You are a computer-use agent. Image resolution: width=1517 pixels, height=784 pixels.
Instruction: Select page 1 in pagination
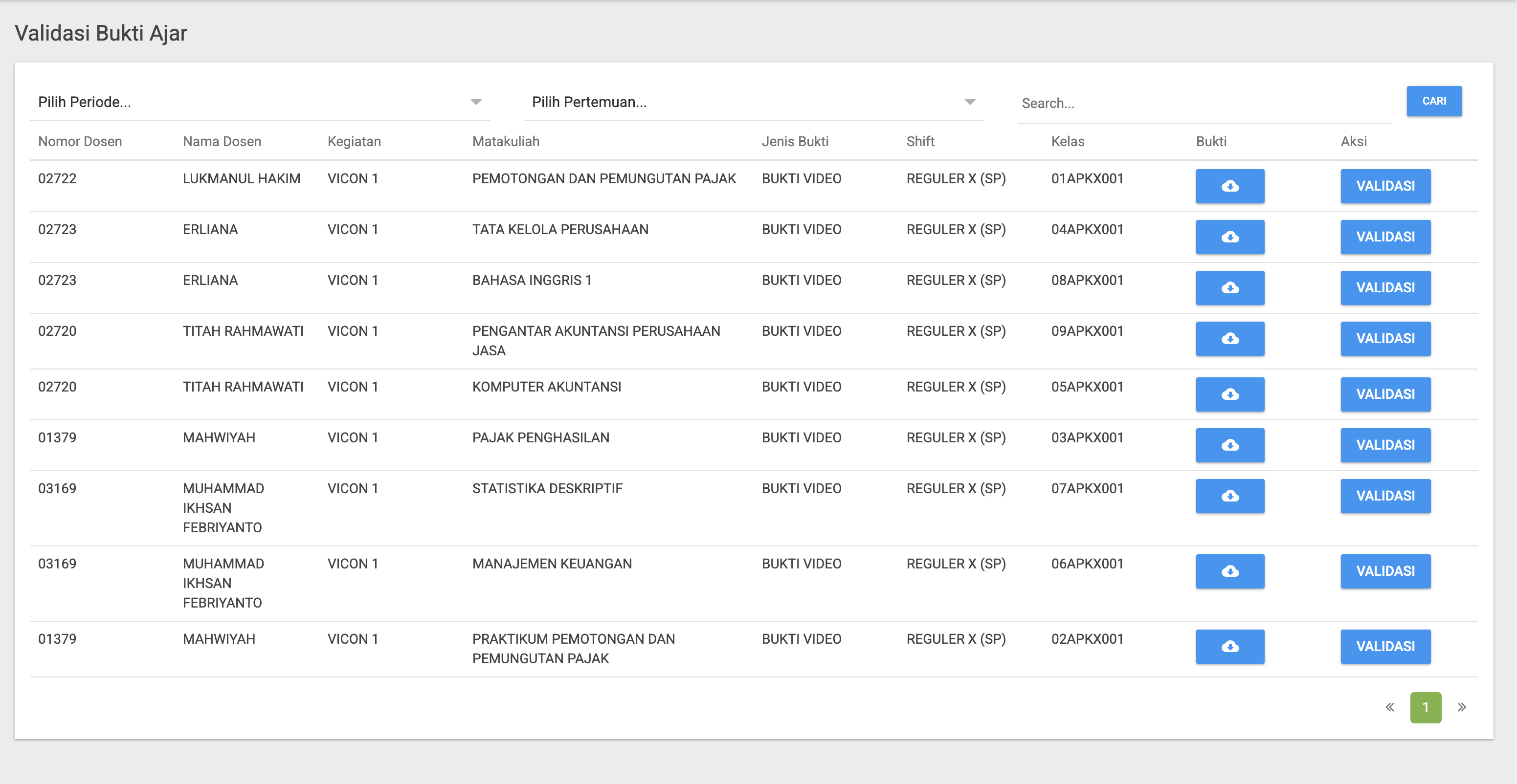[1425, 707]
